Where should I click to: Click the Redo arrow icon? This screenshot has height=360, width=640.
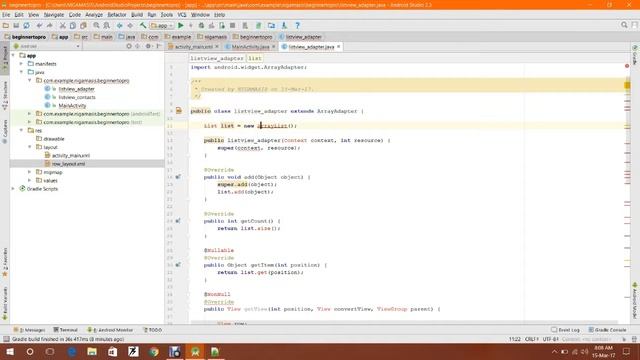coord(50,25)
